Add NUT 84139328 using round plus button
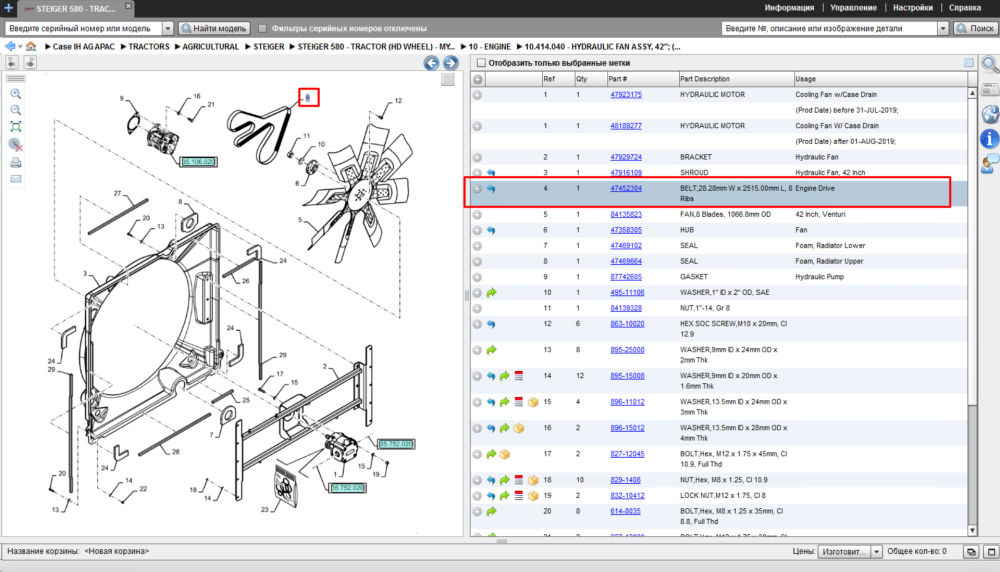 477,309
